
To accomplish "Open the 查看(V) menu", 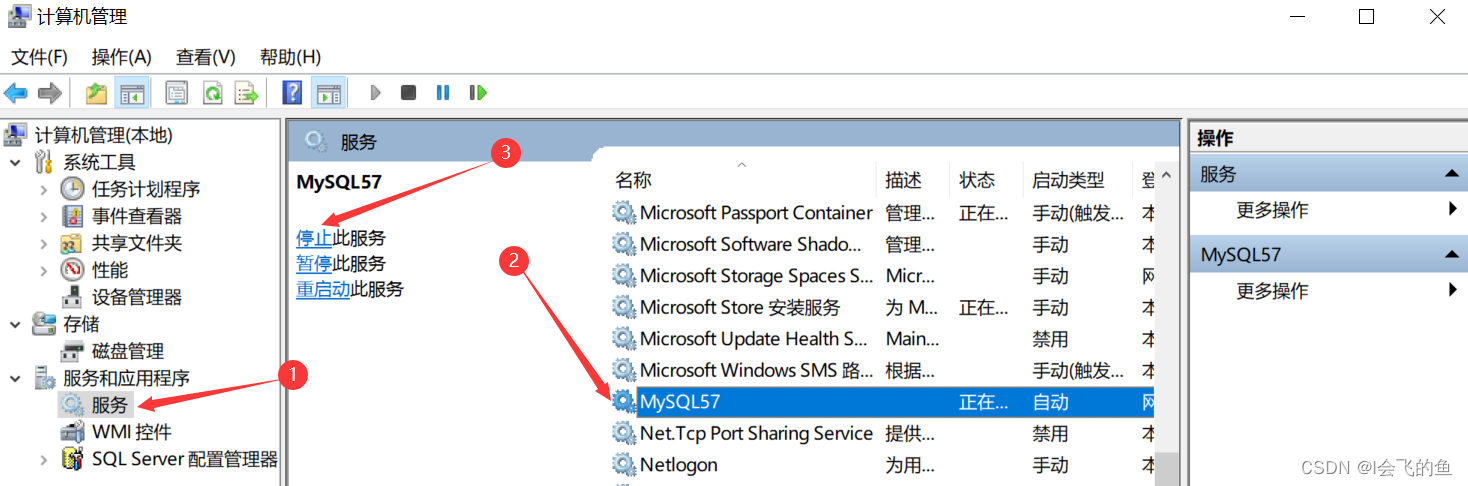I will tap(205, 57).
